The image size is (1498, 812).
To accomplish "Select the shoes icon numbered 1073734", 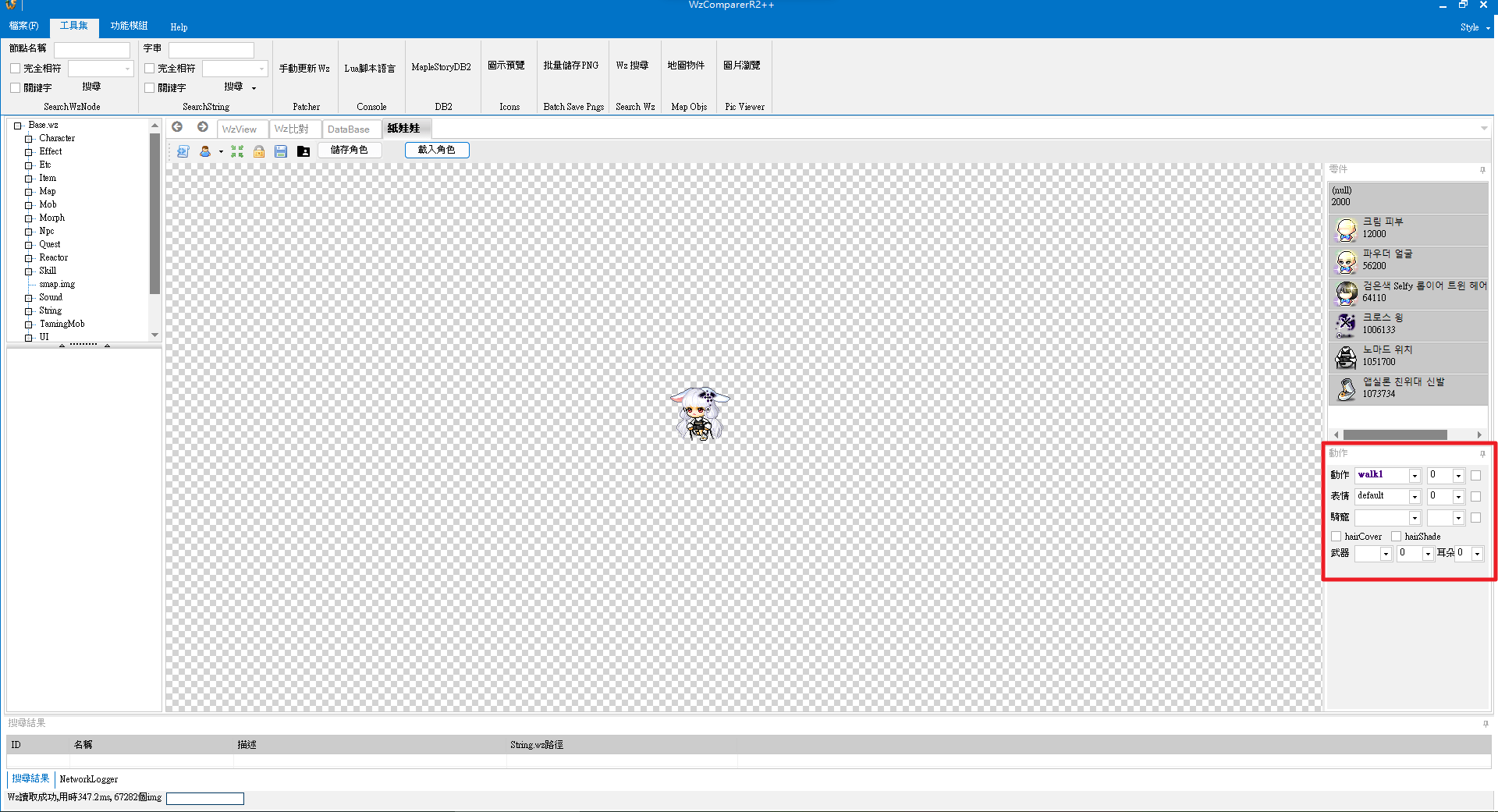I will (x=1347, y=389).
